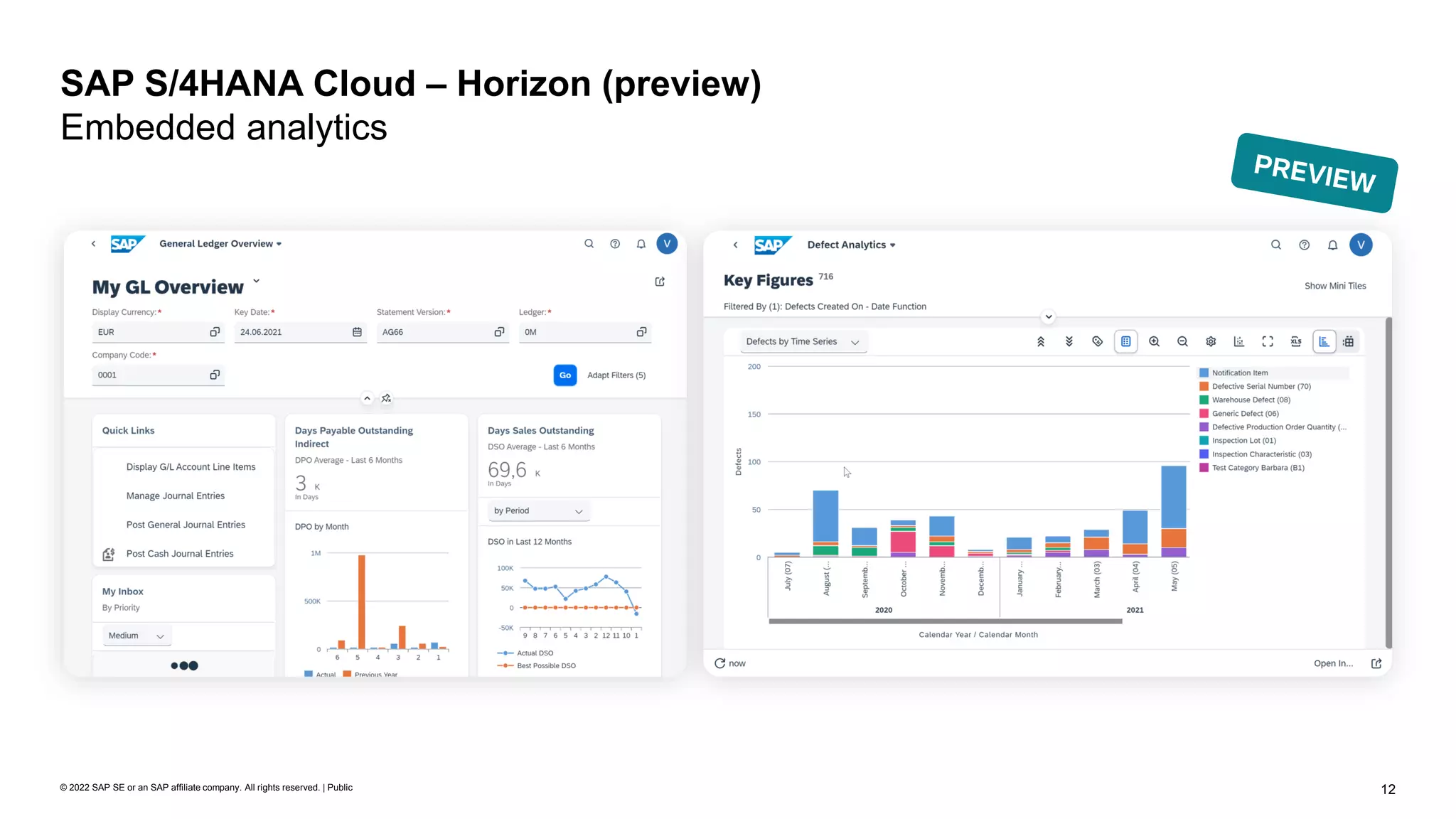Image resolution: width=1456 pixels, height=819 pixels.
Task: Click Defect Analytics vertical scrollbar
Action: (x=1388, y=483)
